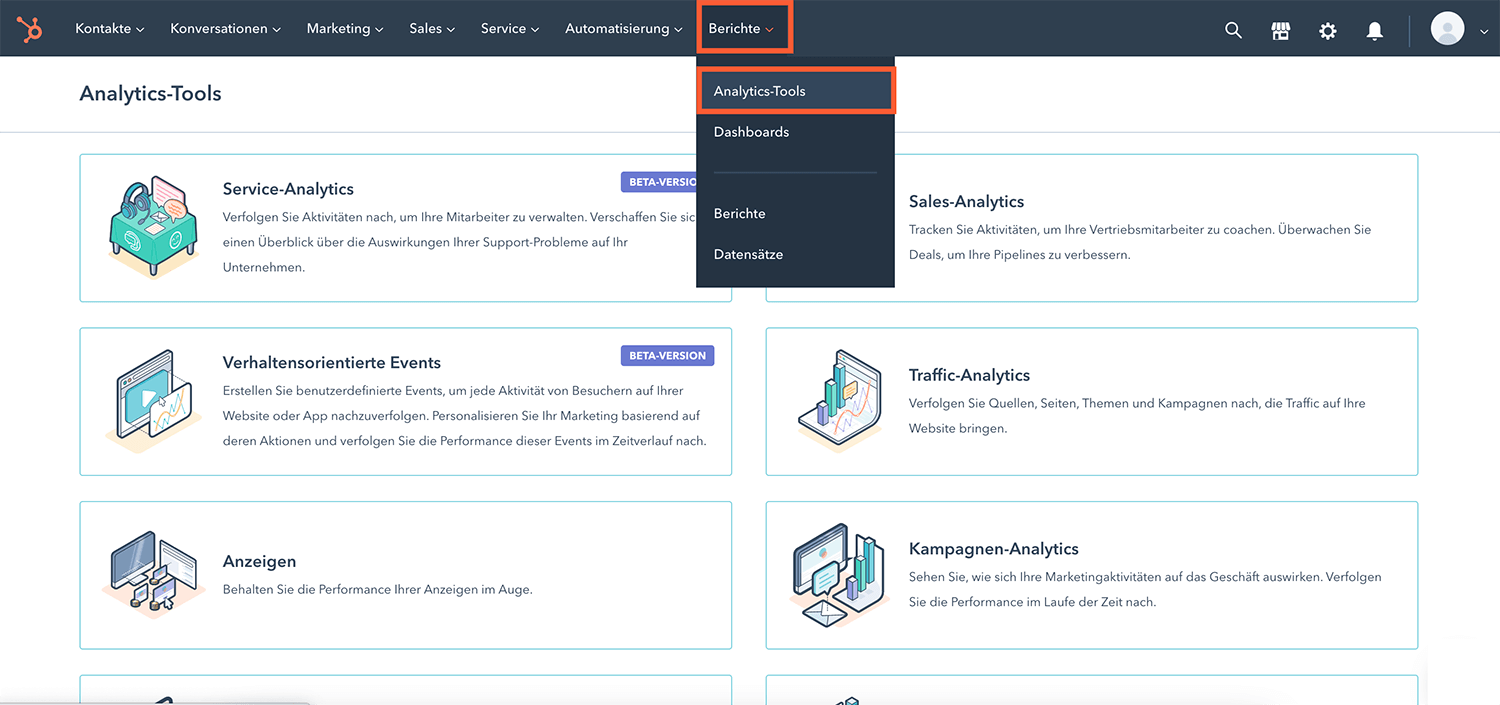Image resolution: width=1500 pixels, height=705 pixels.
Task: Click the user avatar icon
Action: click(x=1447, y=29)
